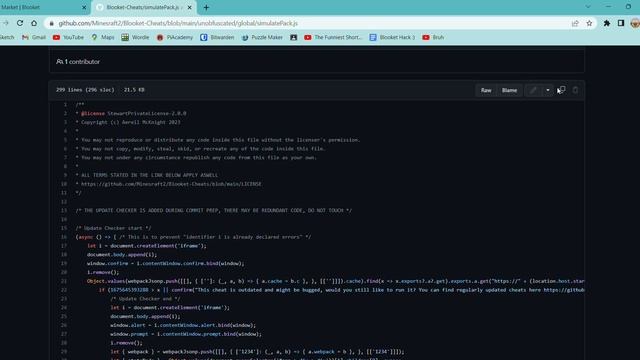This screenshot has width=640, height=360.
Task: Open the Extensions puzzle menu
Action: pyautogui.click(x=607, y=23)
